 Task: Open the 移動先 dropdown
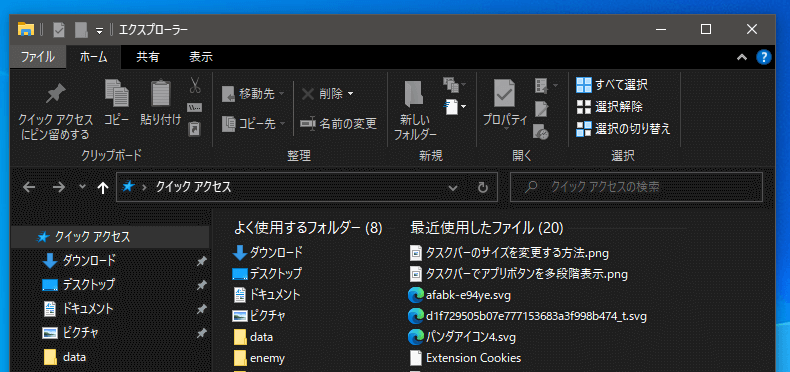[x=281, y=94]
